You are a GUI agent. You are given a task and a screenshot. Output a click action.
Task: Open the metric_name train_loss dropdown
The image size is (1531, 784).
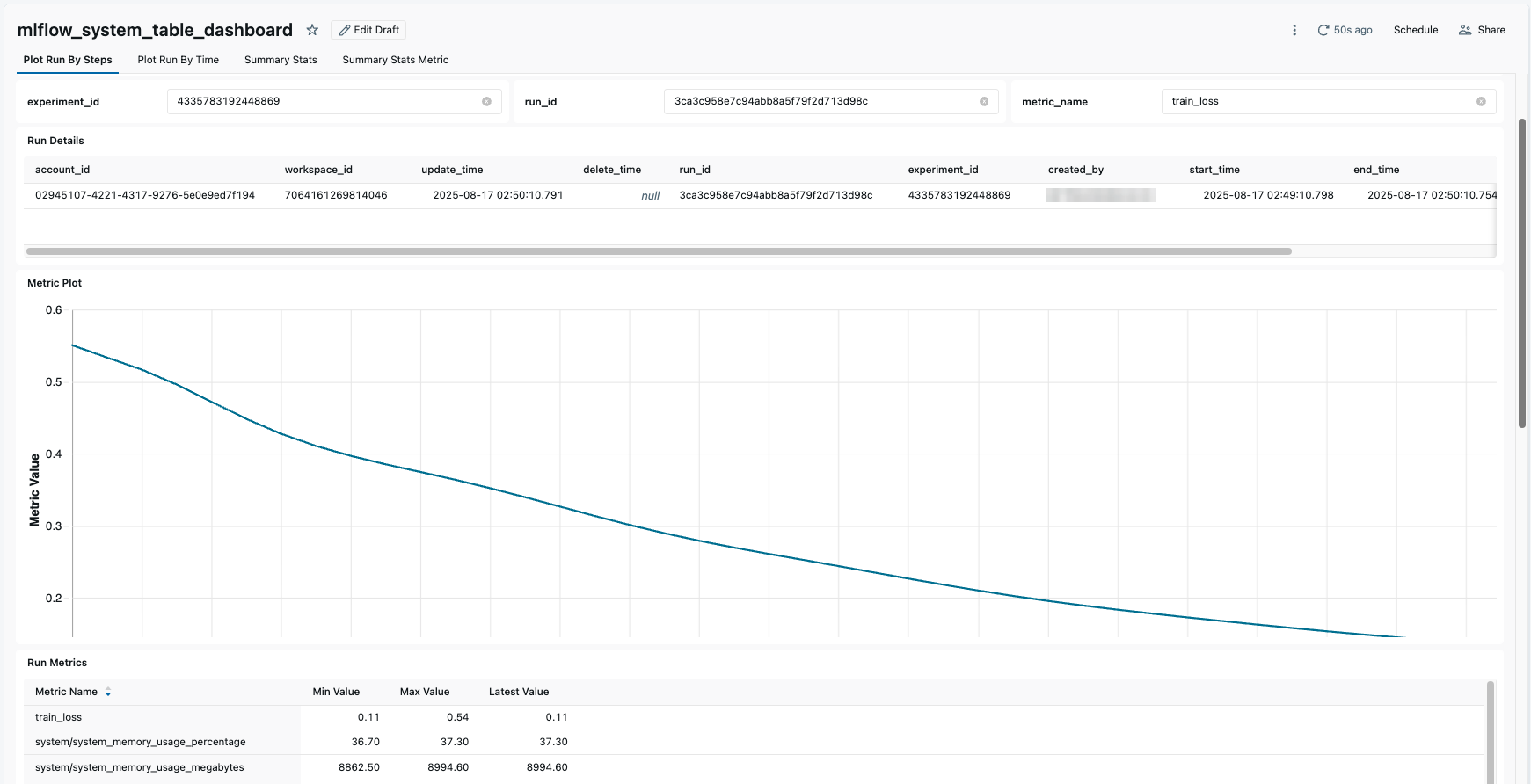(1319, 102)
